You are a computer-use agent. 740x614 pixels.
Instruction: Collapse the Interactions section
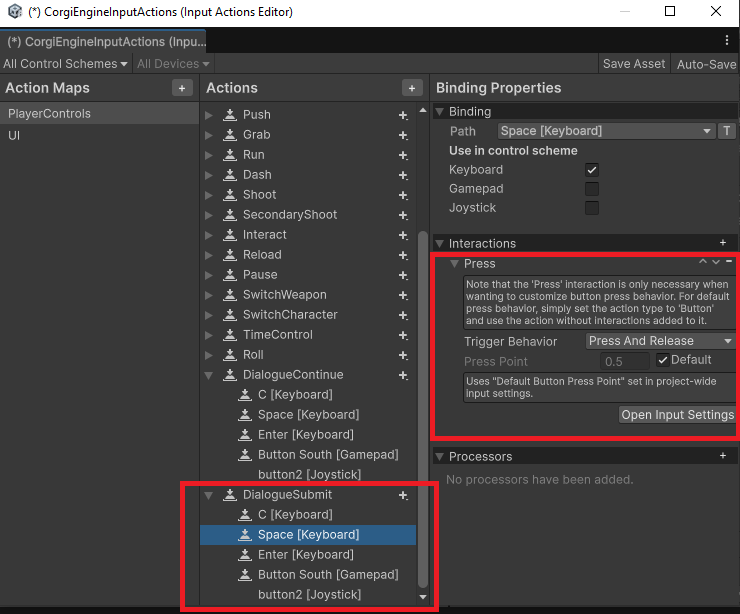click(x=440, y=244)
